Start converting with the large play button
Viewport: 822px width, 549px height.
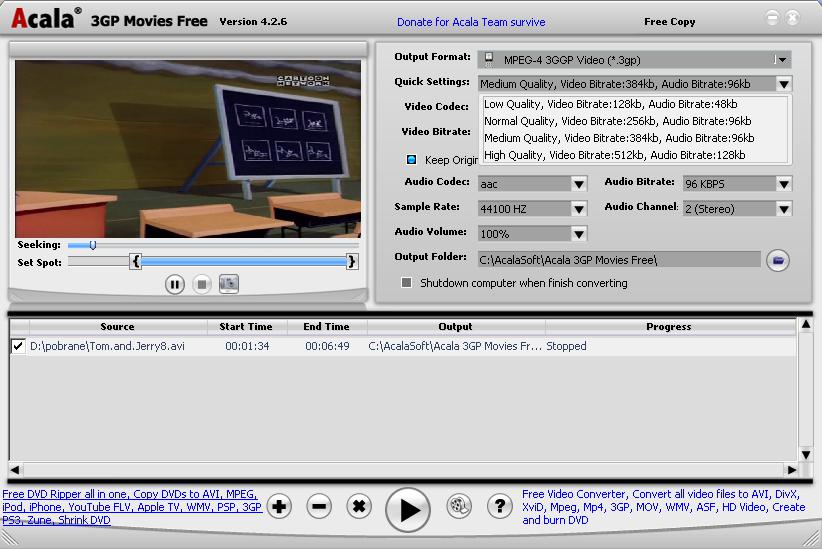click(x=408, y=510)
